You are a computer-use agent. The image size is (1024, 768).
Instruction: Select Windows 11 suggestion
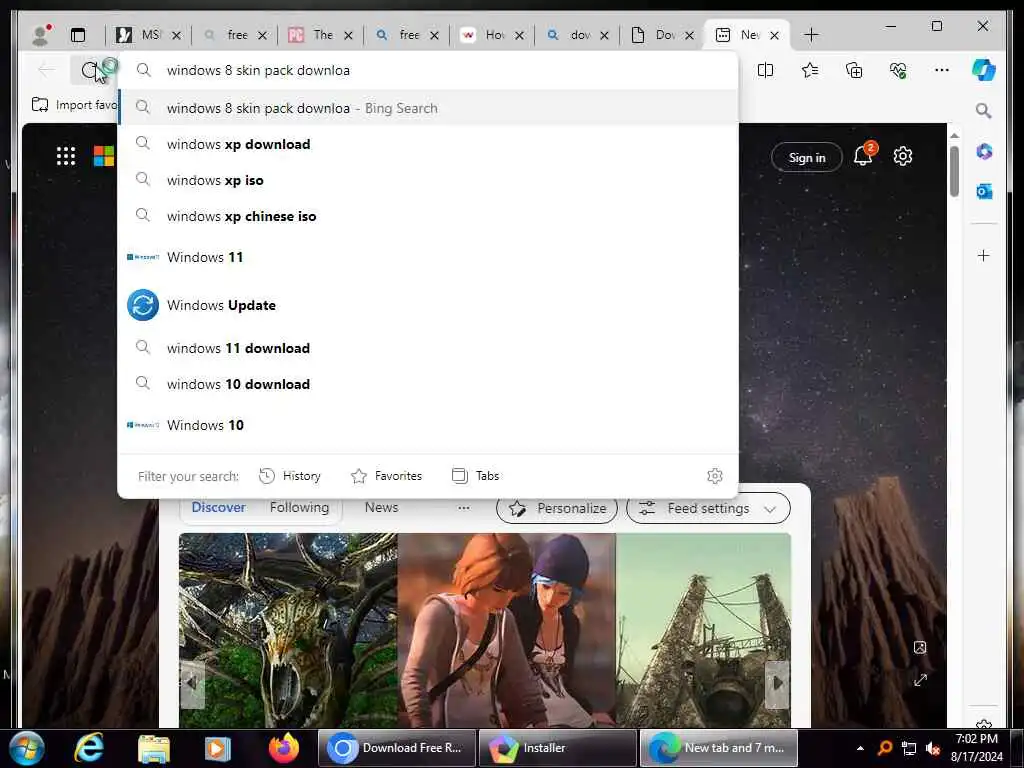click(428, 257)
